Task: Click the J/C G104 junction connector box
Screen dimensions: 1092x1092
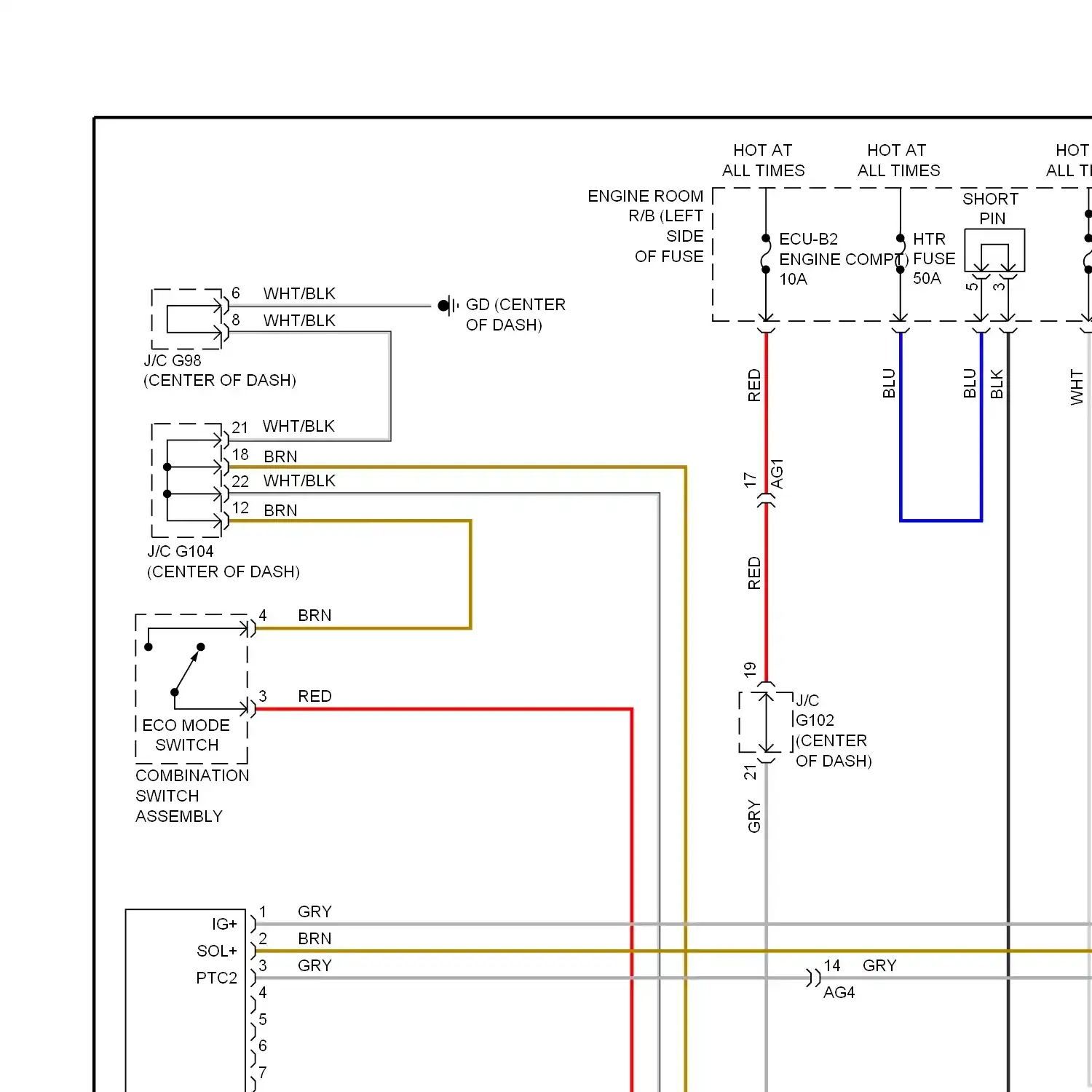Action: pyautogui.click(x=186, y=480)
